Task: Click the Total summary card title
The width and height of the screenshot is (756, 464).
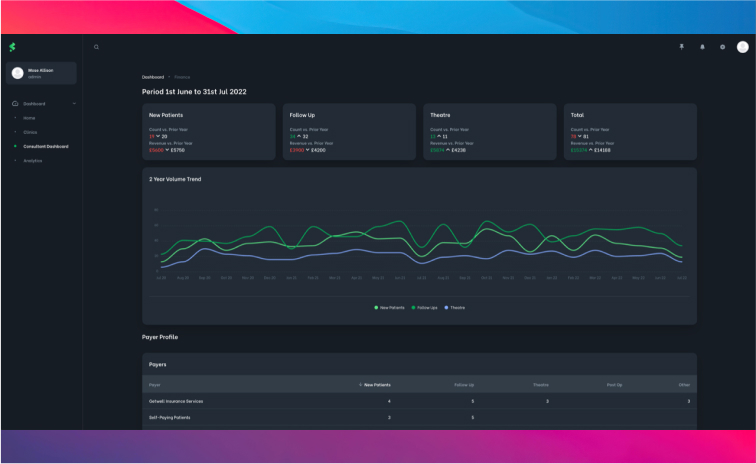Action: click(577, 115)
